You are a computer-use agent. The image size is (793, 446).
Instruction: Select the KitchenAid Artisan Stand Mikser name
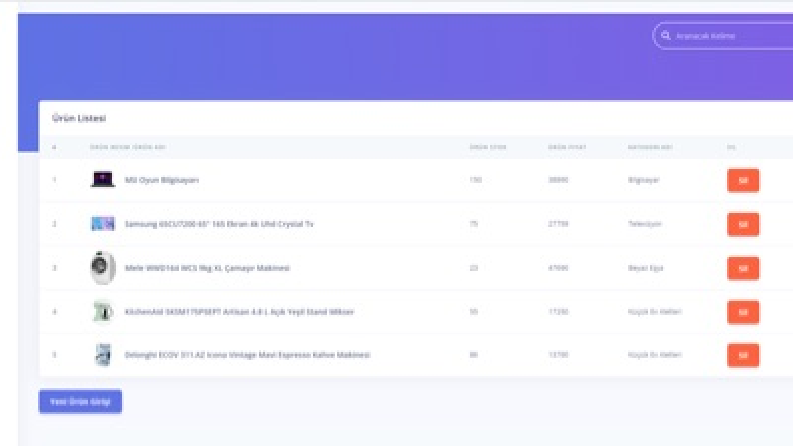[x=239, y=312]
